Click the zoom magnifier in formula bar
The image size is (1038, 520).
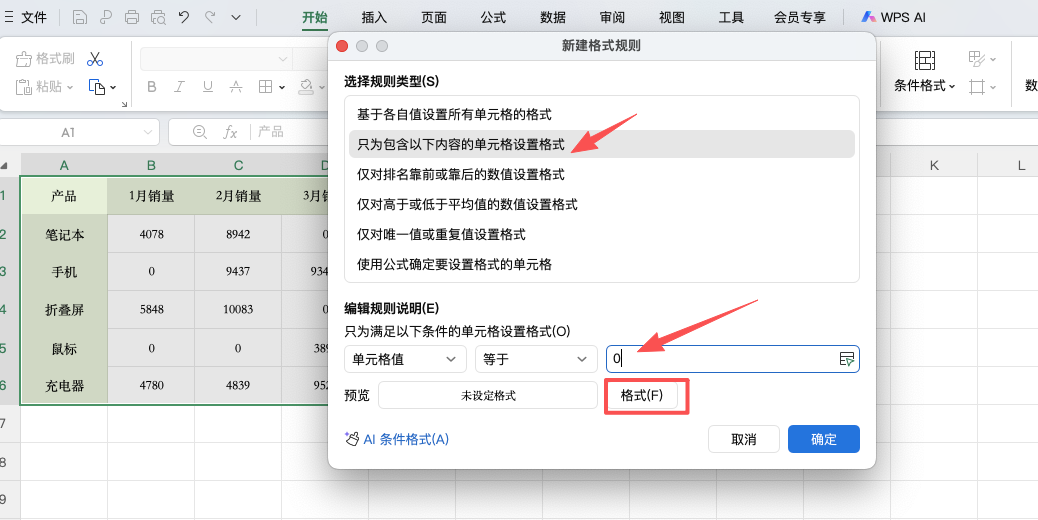[199, 132]
